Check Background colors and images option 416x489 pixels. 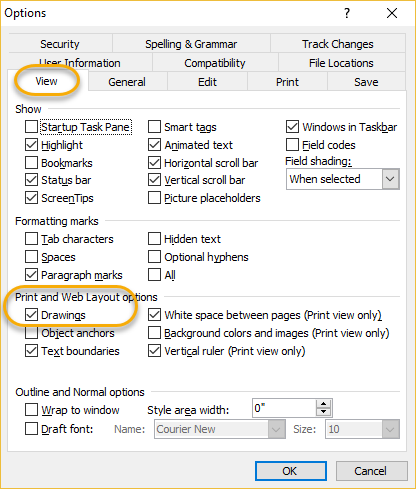tap(154, 333)
